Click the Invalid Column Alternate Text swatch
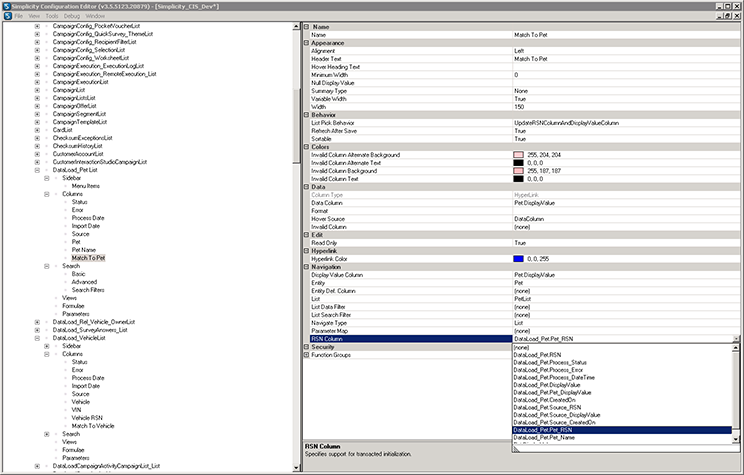This screenshot has width=744, height=475. pyautogui.click(x=519, y=163)
